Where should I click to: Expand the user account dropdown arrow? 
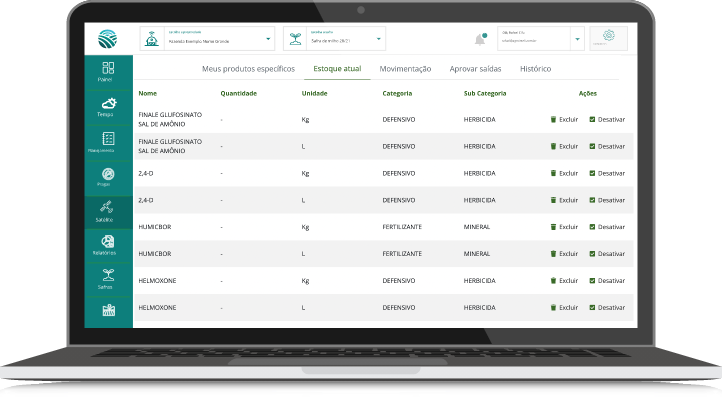point(577,39)
